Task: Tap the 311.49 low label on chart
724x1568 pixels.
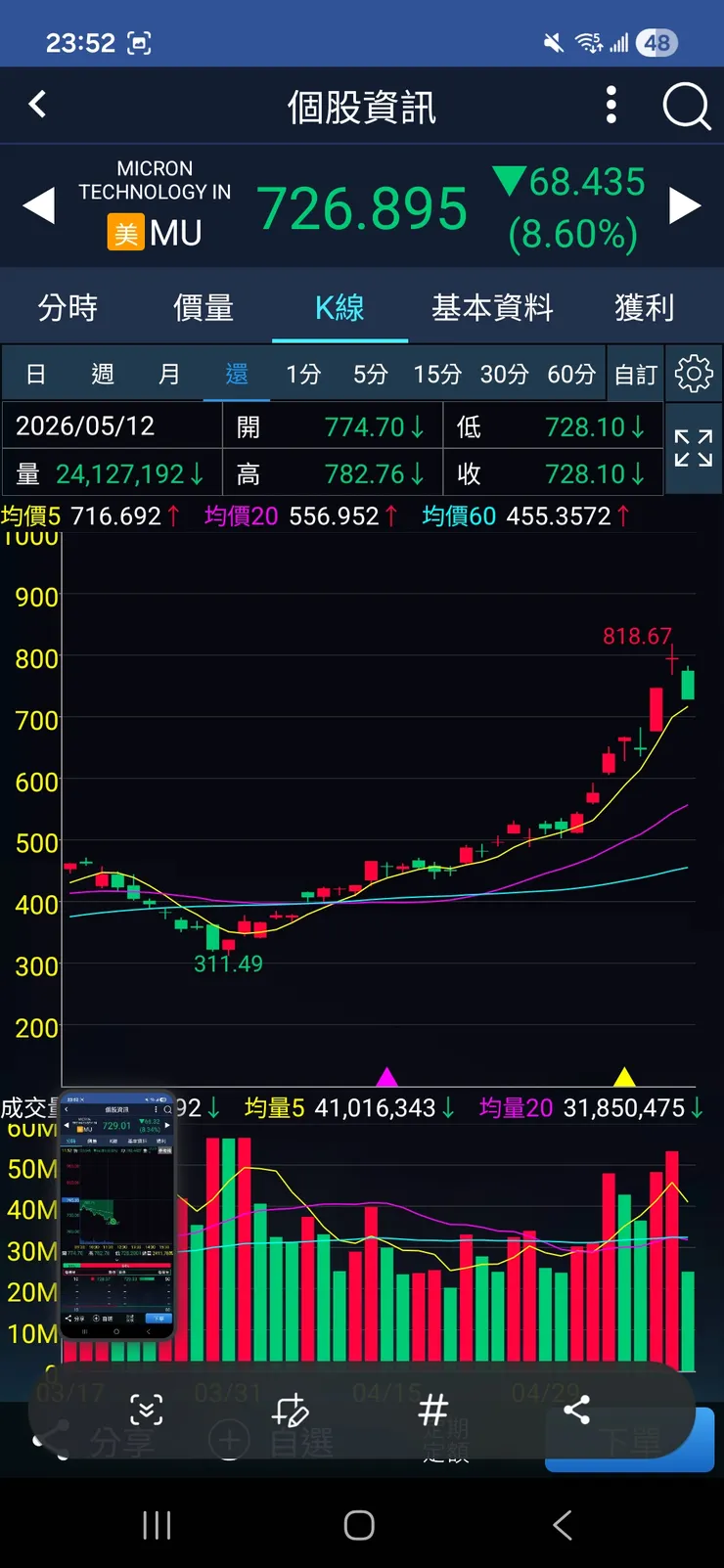Action: [x=228, y=963]
